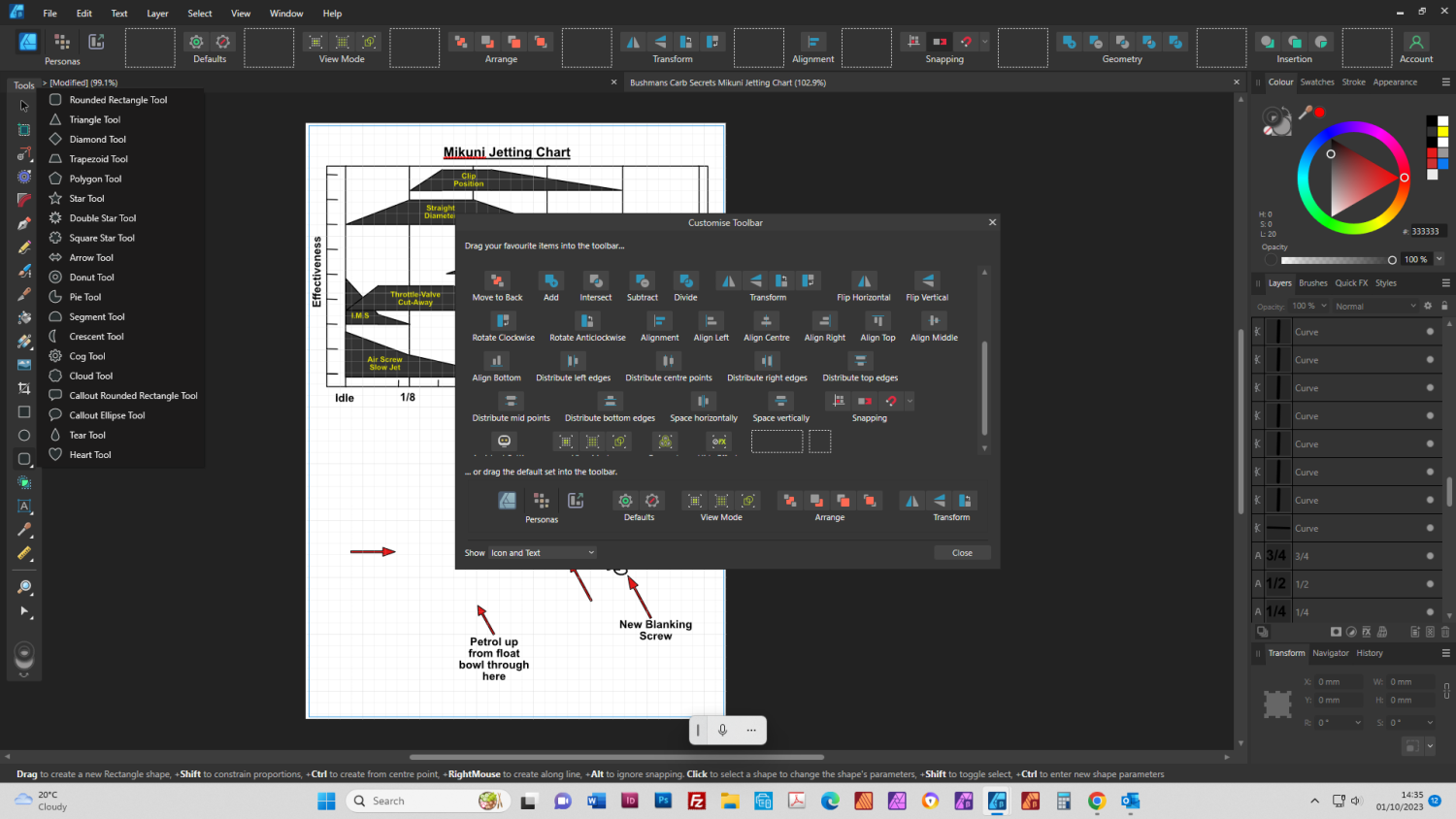Open the Layer menu
The height and width of the screenshot is (819, 1456).
pyautogui.click(x=157, y=13)
